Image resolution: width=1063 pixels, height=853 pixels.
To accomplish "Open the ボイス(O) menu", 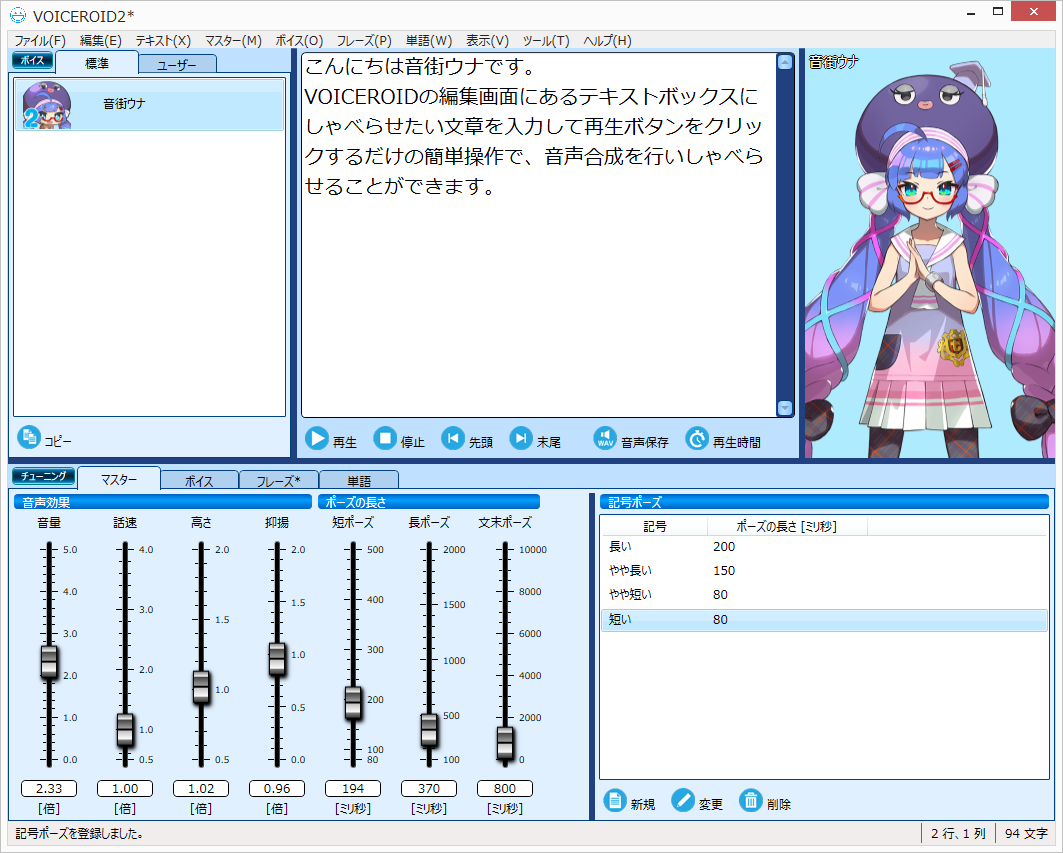I will click(x=299, y=41).
